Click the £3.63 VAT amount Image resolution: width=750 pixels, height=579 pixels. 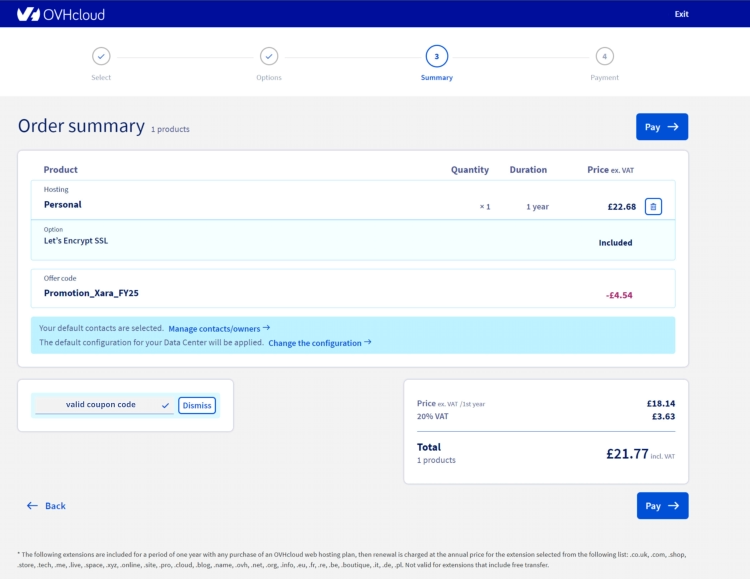[x=663, y=416]
